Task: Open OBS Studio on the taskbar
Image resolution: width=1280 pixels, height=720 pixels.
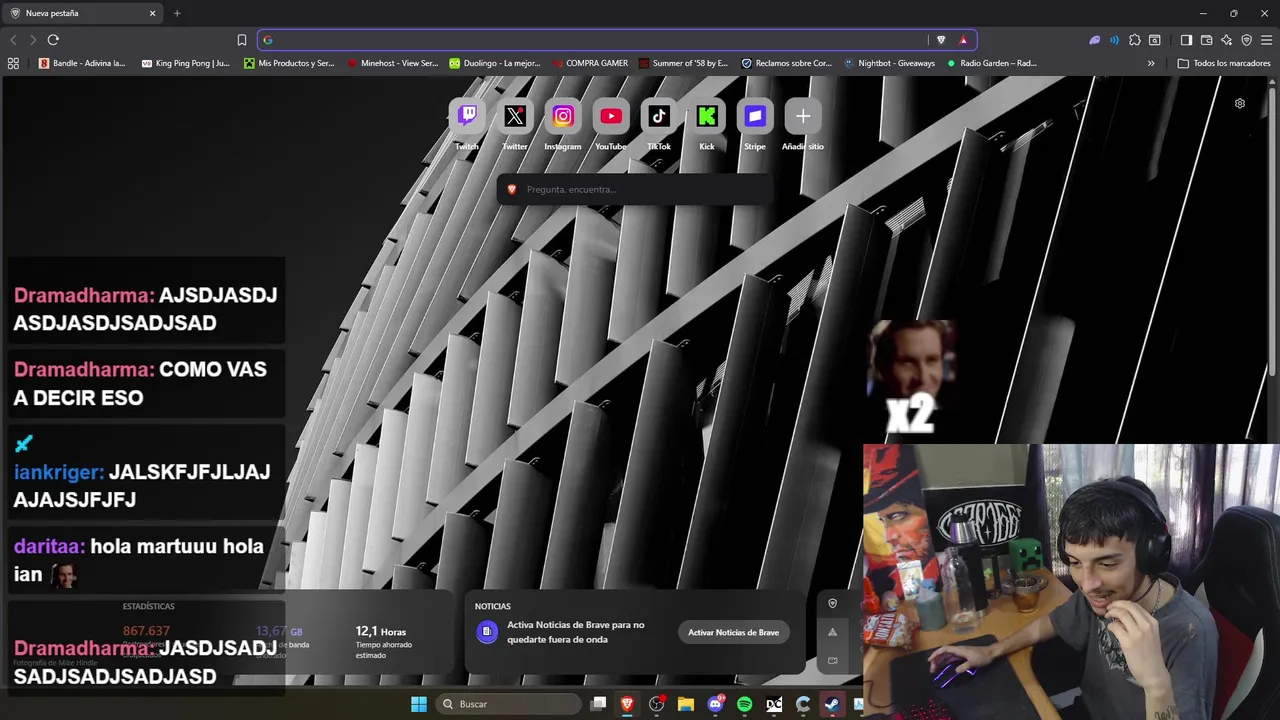Action: [x=657, y=704]
